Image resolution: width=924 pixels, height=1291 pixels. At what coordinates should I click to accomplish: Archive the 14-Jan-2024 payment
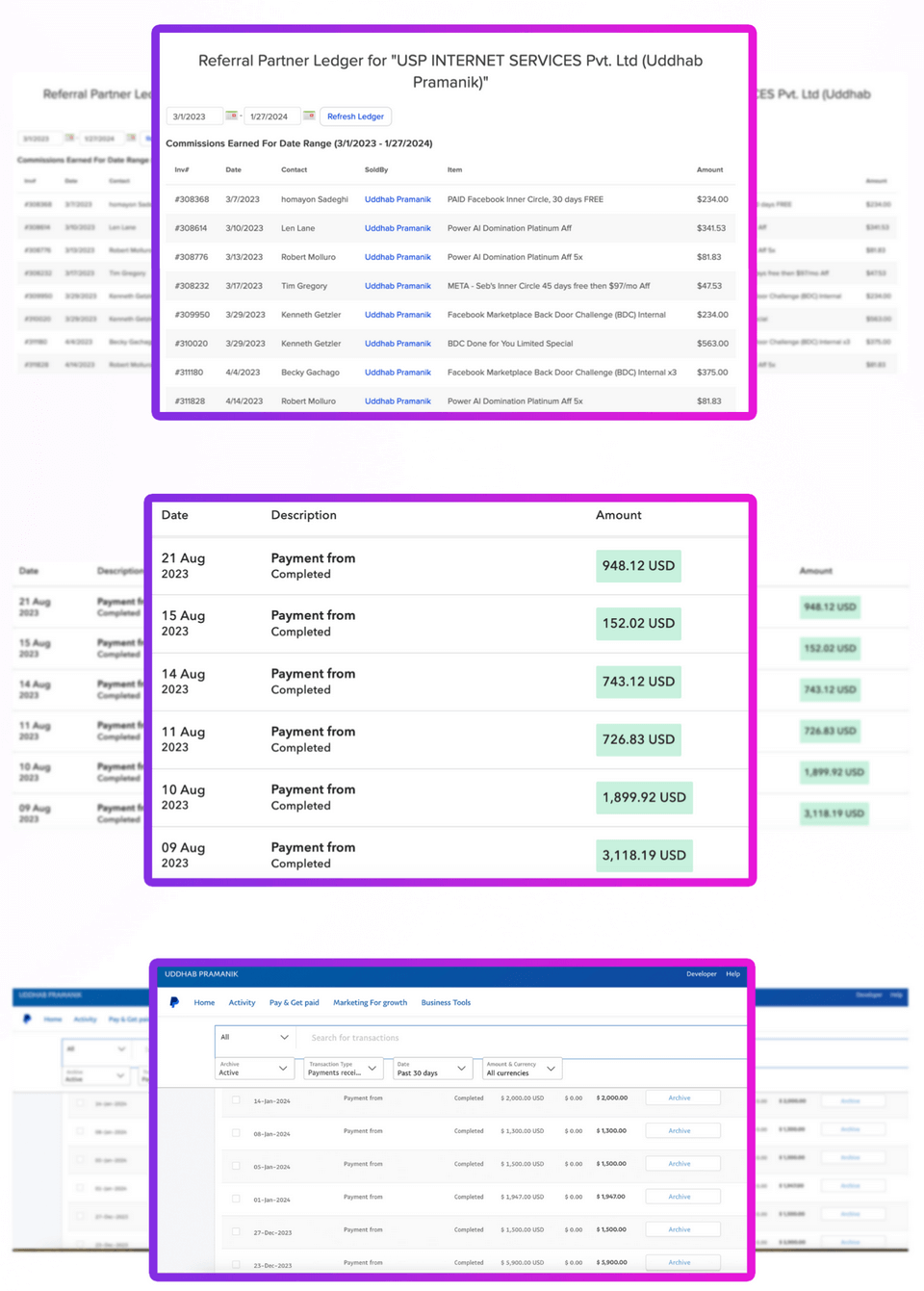coord(680,1098)
